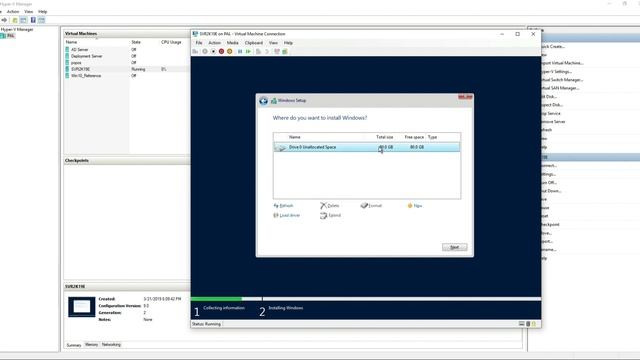Image resolution: width=640 pixels, height=360 pixels.
Task: Click the greyed Start icon in VM toolbar
Action: pos(205,51)
